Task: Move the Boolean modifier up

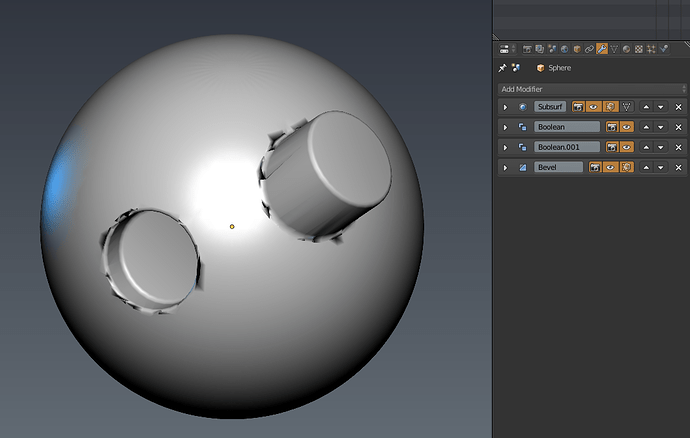Action: point(646,127)
